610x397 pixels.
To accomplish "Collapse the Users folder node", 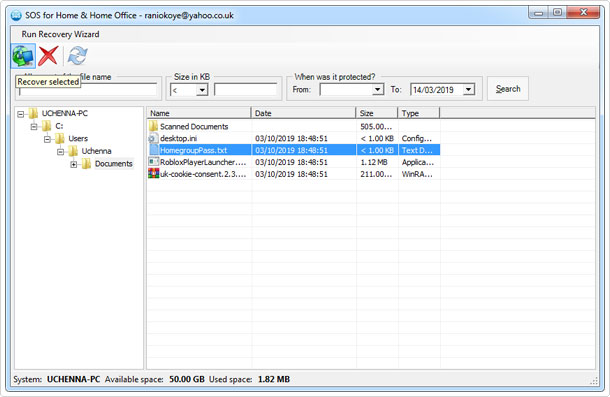I will click(x=47, y=139).
